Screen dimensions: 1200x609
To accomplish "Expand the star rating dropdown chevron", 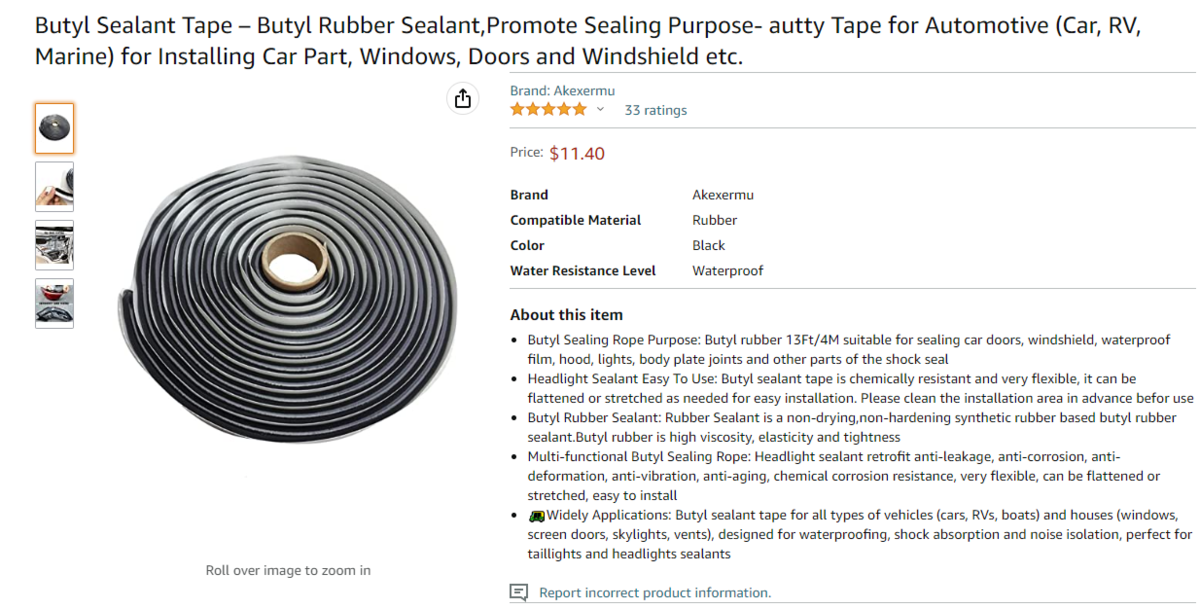I will (600, 109).
